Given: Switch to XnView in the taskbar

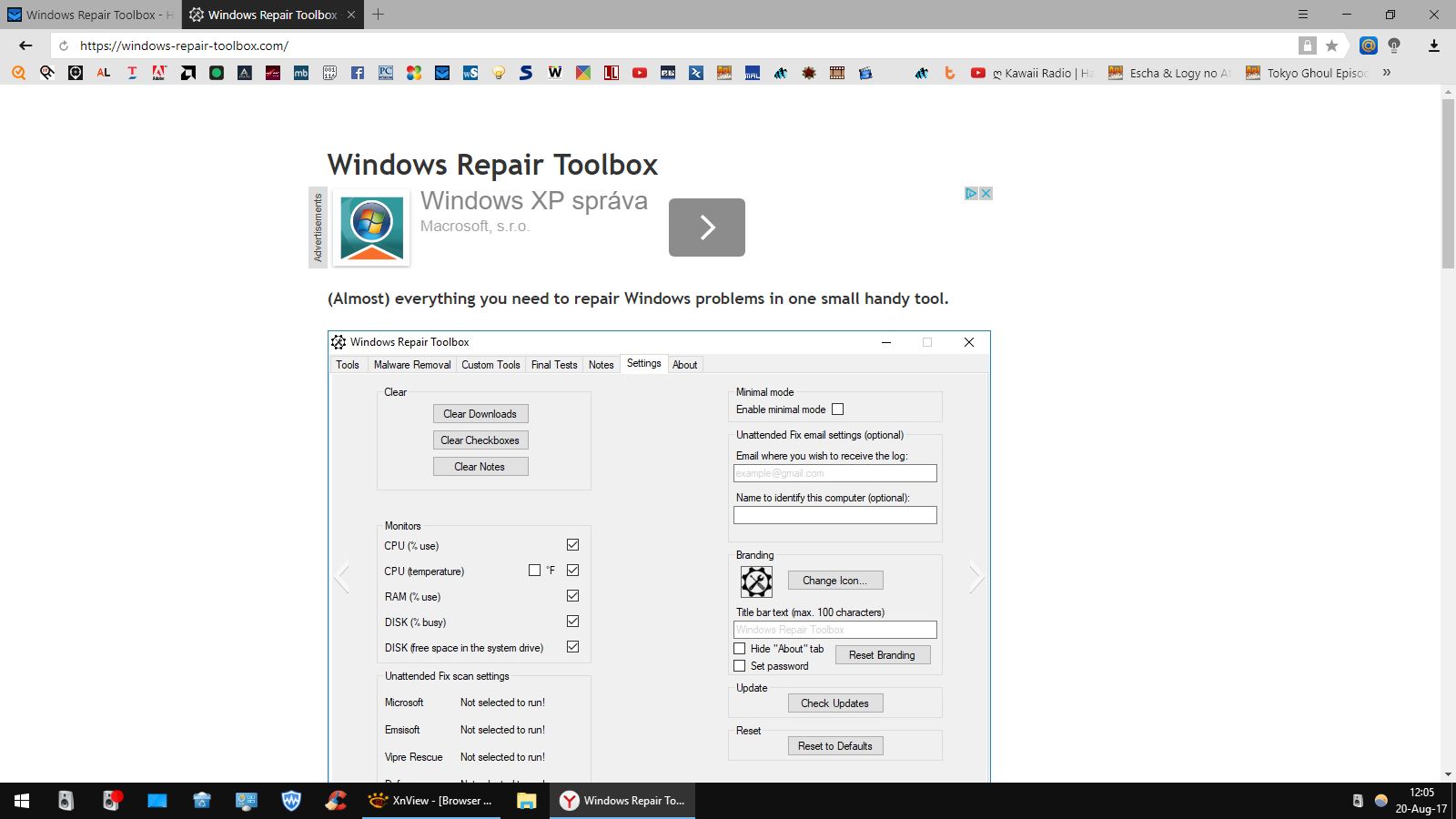Looking at the screenshot, I should 431,801.
